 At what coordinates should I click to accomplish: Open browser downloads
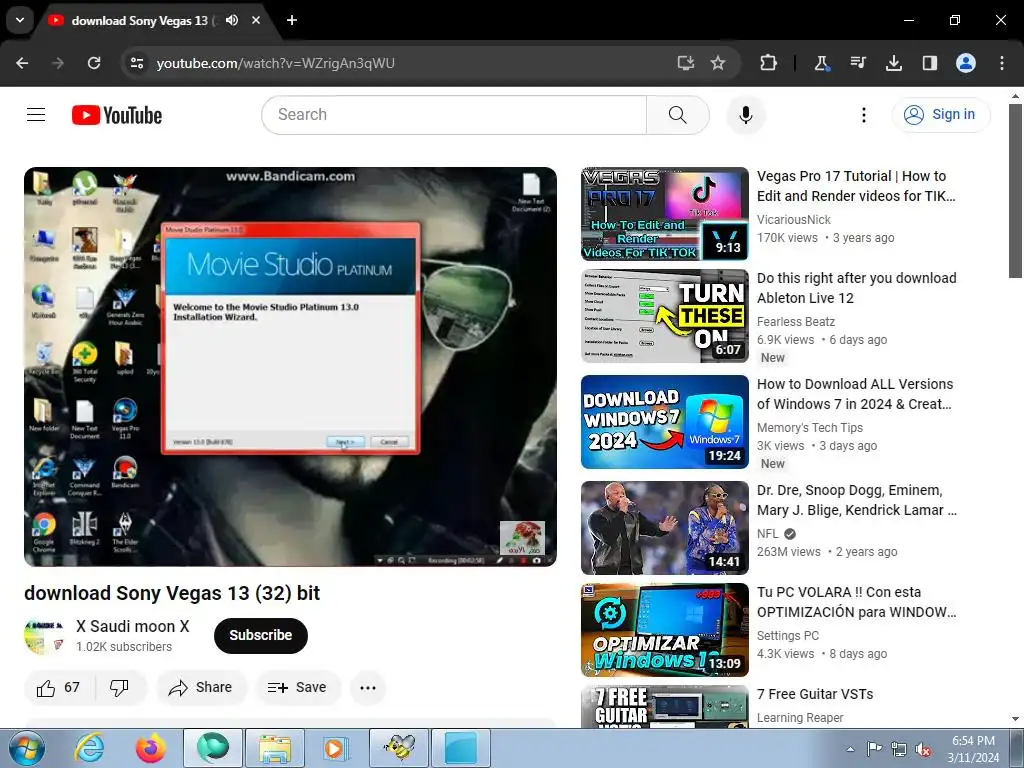pos(893,63)
